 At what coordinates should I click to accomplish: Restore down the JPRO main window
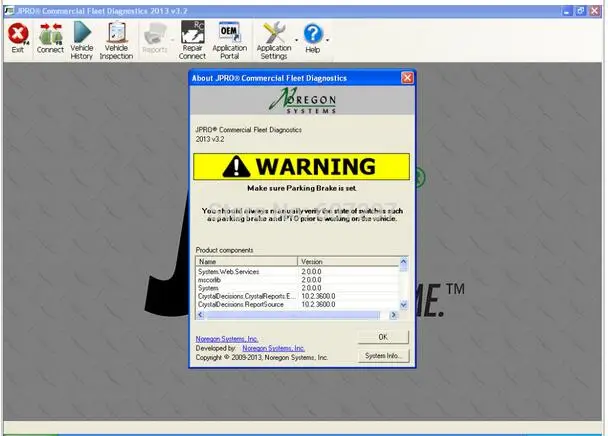tap(580, 11)
